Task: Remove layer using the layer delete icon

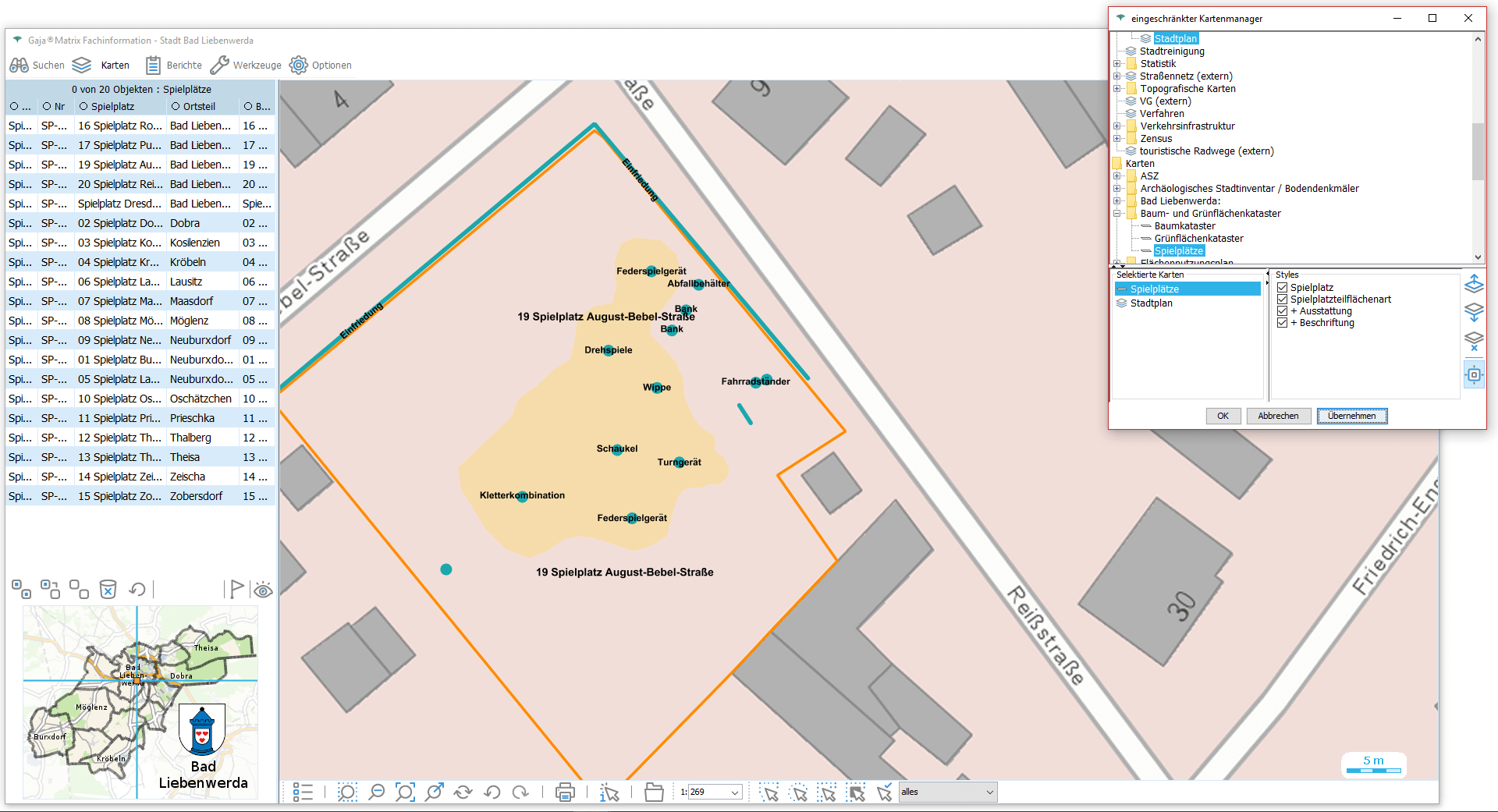Action: 1474,341
